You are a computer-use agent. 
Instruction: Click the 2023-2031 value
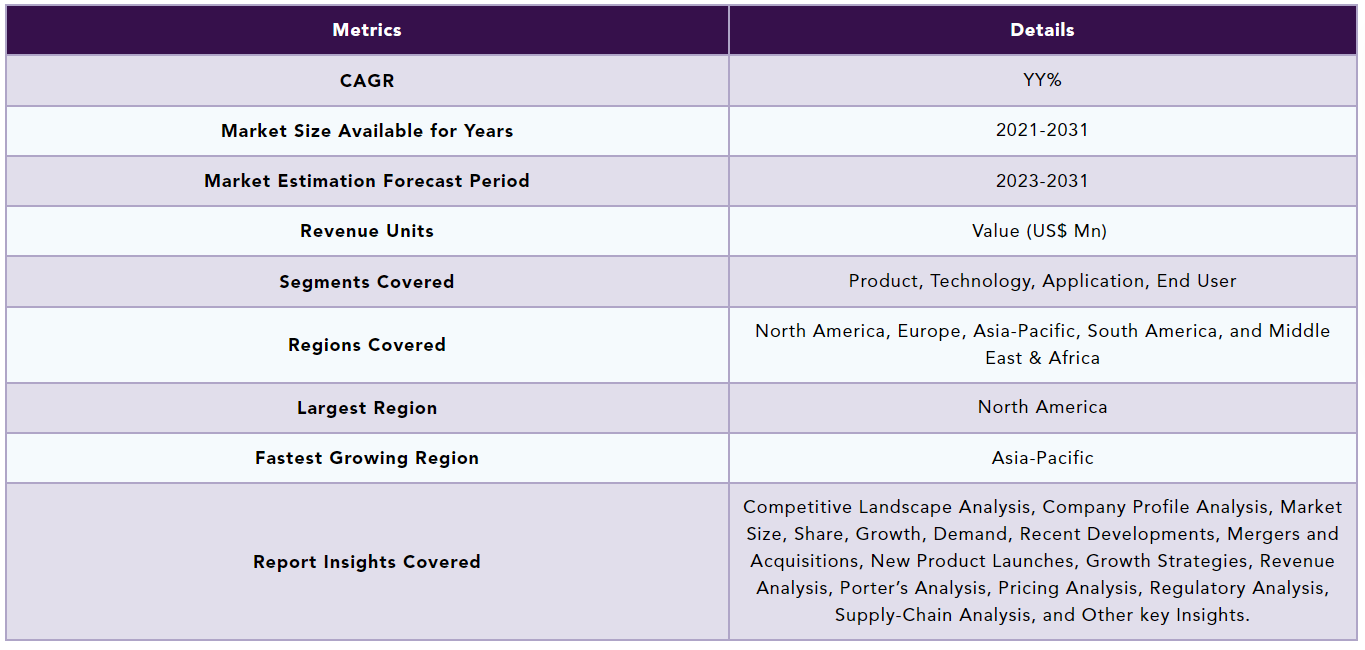click(1043, 181)
